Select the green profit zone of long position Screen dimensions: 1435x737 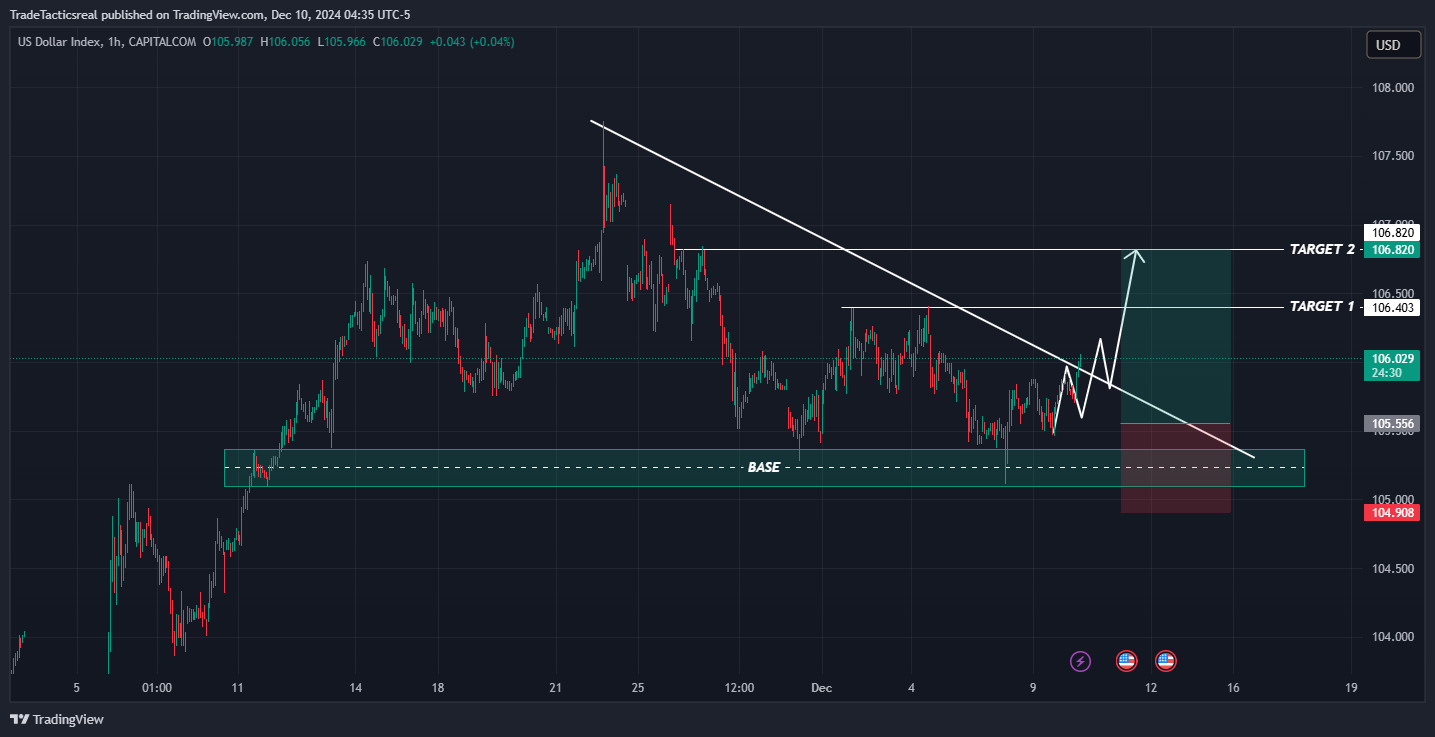click(x=1176, y=336)
